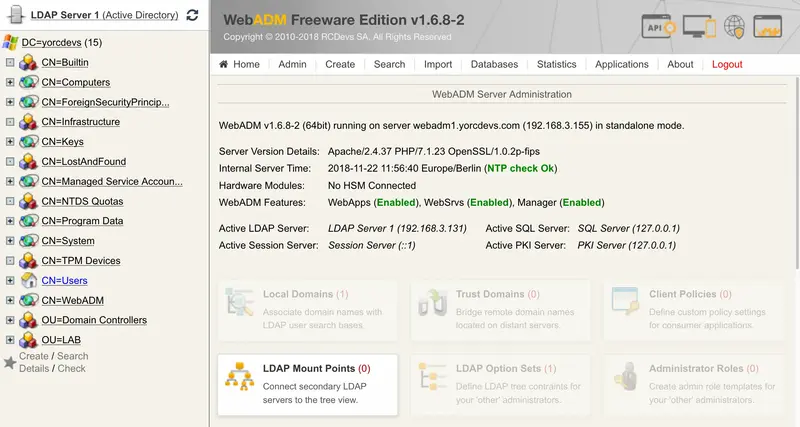The image size is (800, 427).
Task: Click the CN=Keys globe icon
Action: [28, 142]
